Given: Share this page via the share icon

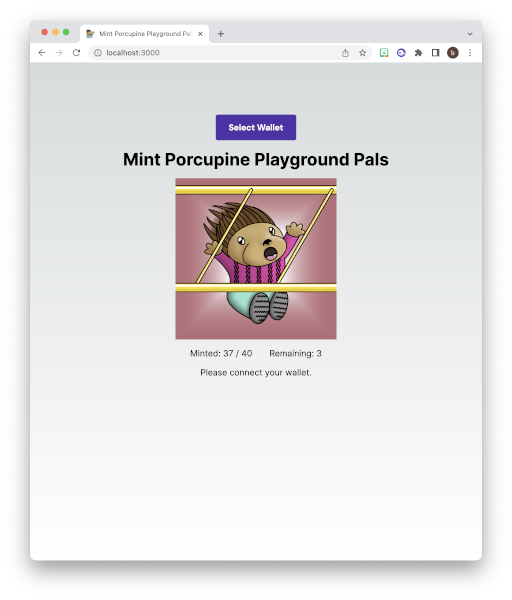Looking at the screenshot, I should (345, 53).
